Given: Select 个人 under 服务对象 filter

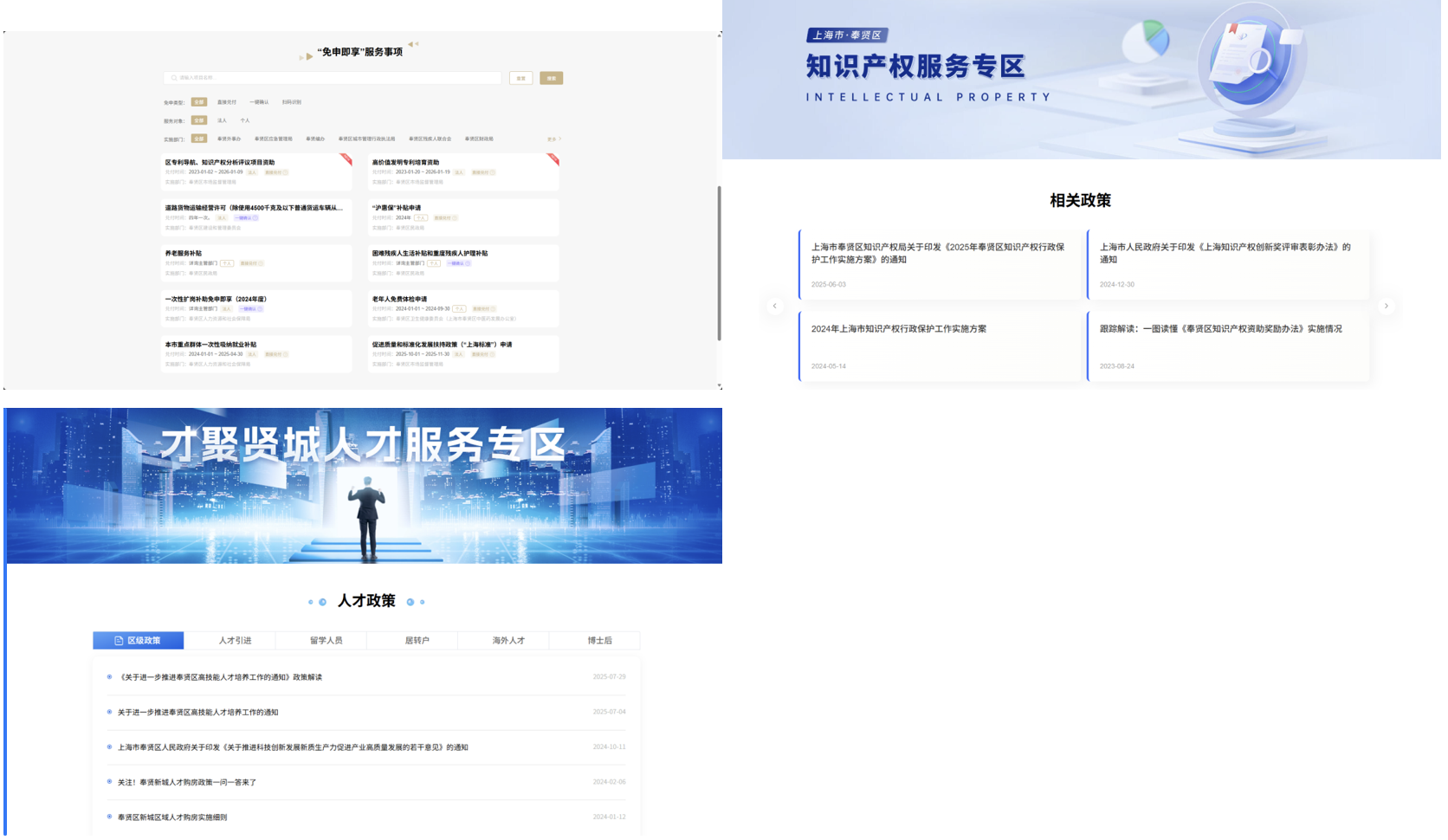Looking at the screenshot, I should coord(245,120).
